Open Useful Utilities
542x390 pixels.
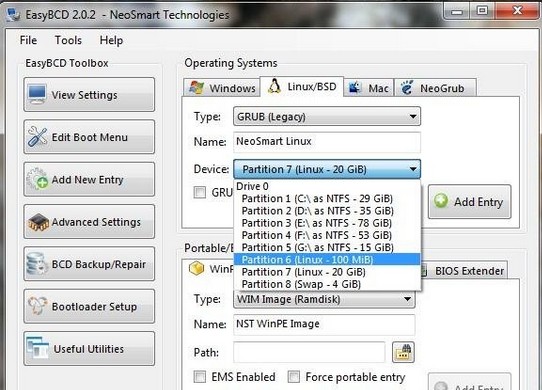(89, 349)
